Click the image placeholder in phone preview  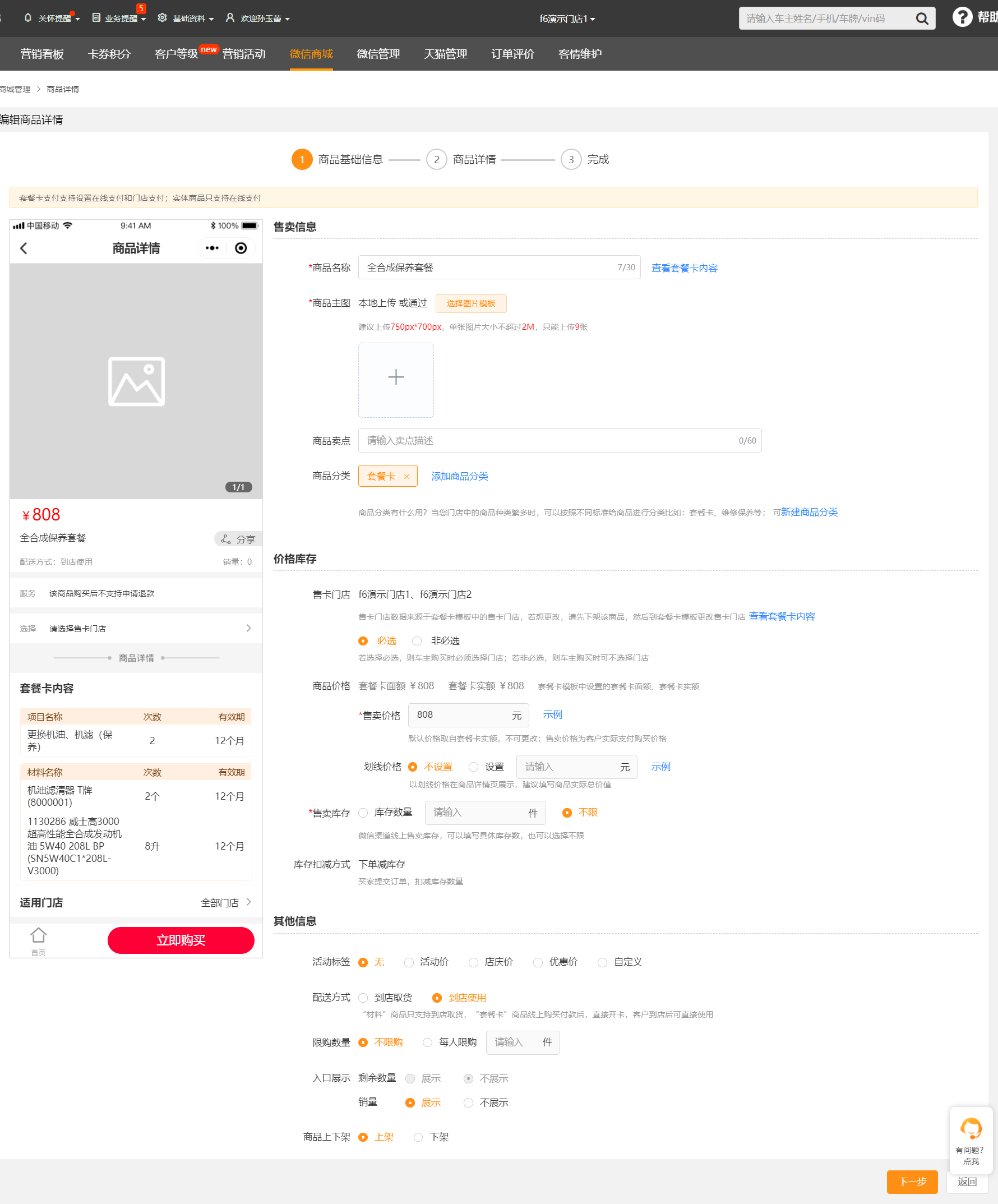pyautogui.click(x=136, y=382)
